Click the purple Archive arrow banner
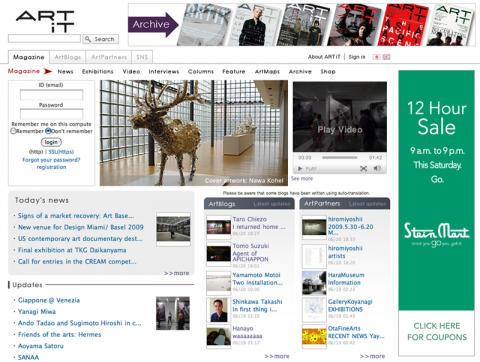This screenshot has height=362, width=480. pyautogui.click(x=153, y=25)
